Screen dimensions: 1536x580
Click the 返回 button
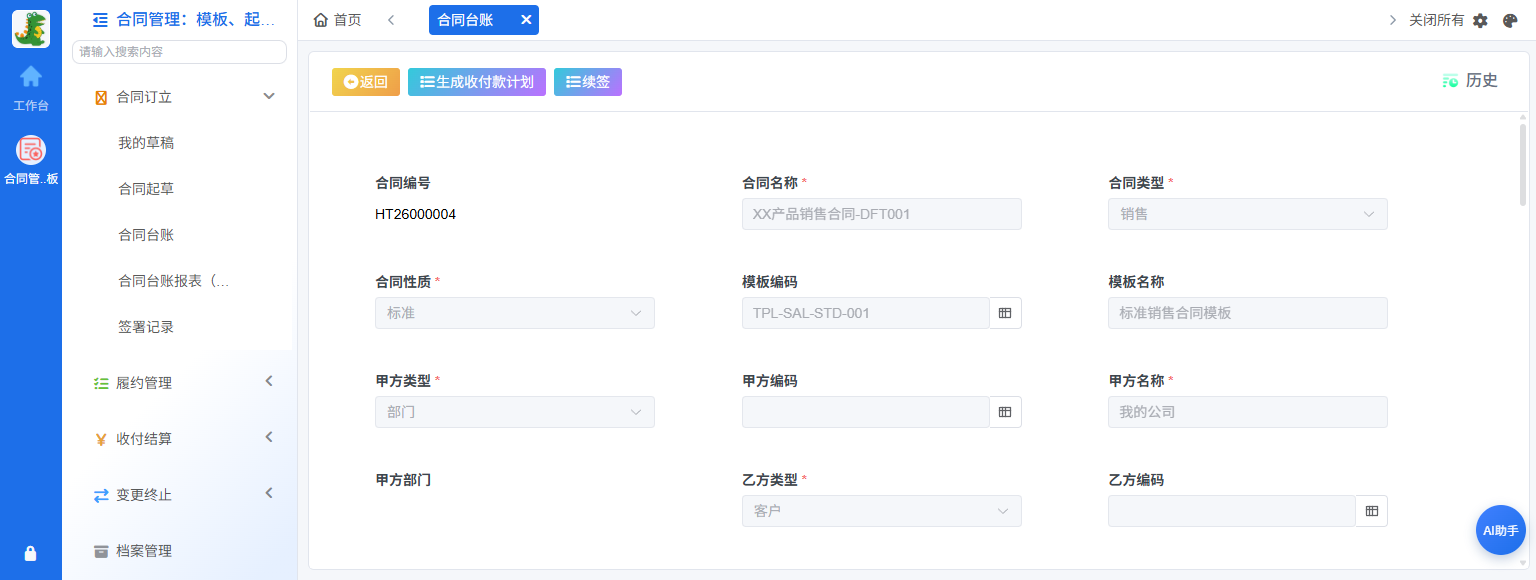pos(366,82)
